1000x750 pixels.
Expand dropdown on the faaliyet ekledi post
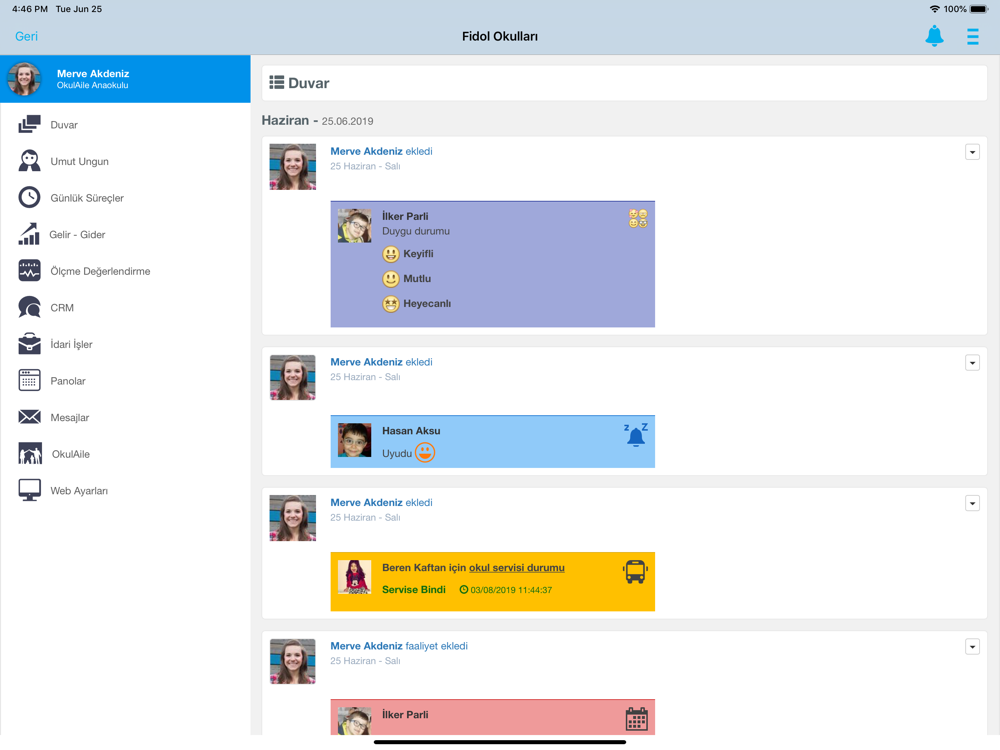(x=972, y=647)
